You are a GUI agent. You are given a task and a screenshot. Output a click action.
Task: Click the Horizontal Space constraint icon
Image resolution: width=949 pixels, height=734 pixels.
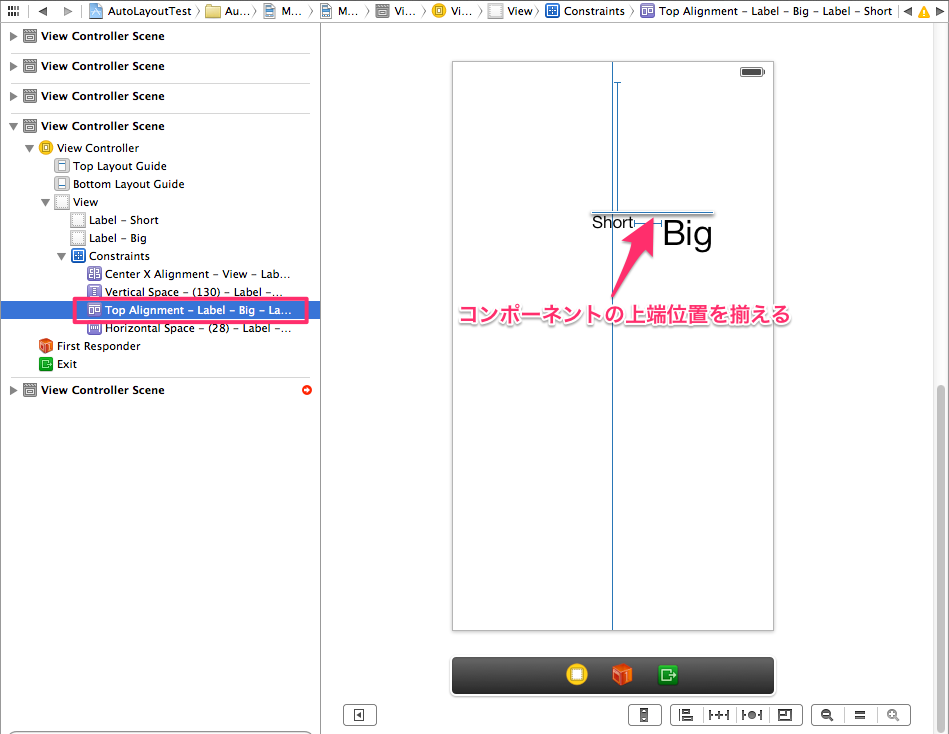94,328
